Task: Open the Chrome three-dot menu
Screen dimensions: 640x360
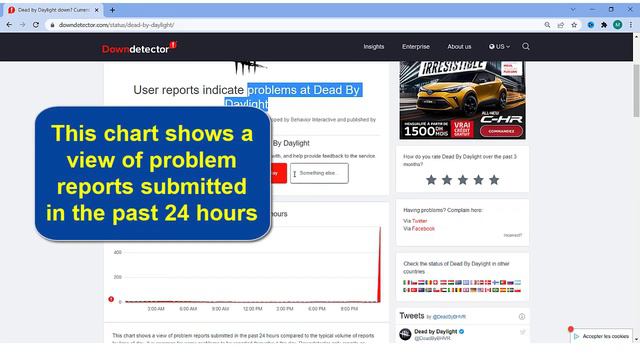Action: tap(631, 25)
